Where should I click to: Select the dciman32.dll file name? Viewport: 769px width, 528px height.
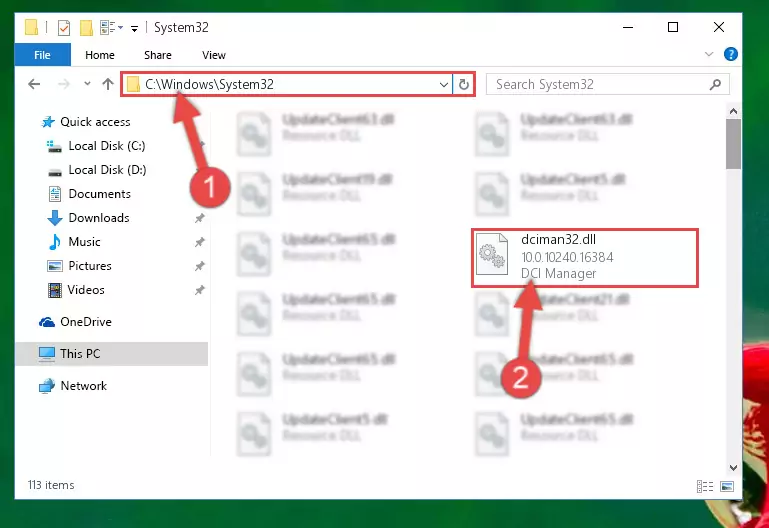point(558,239)
